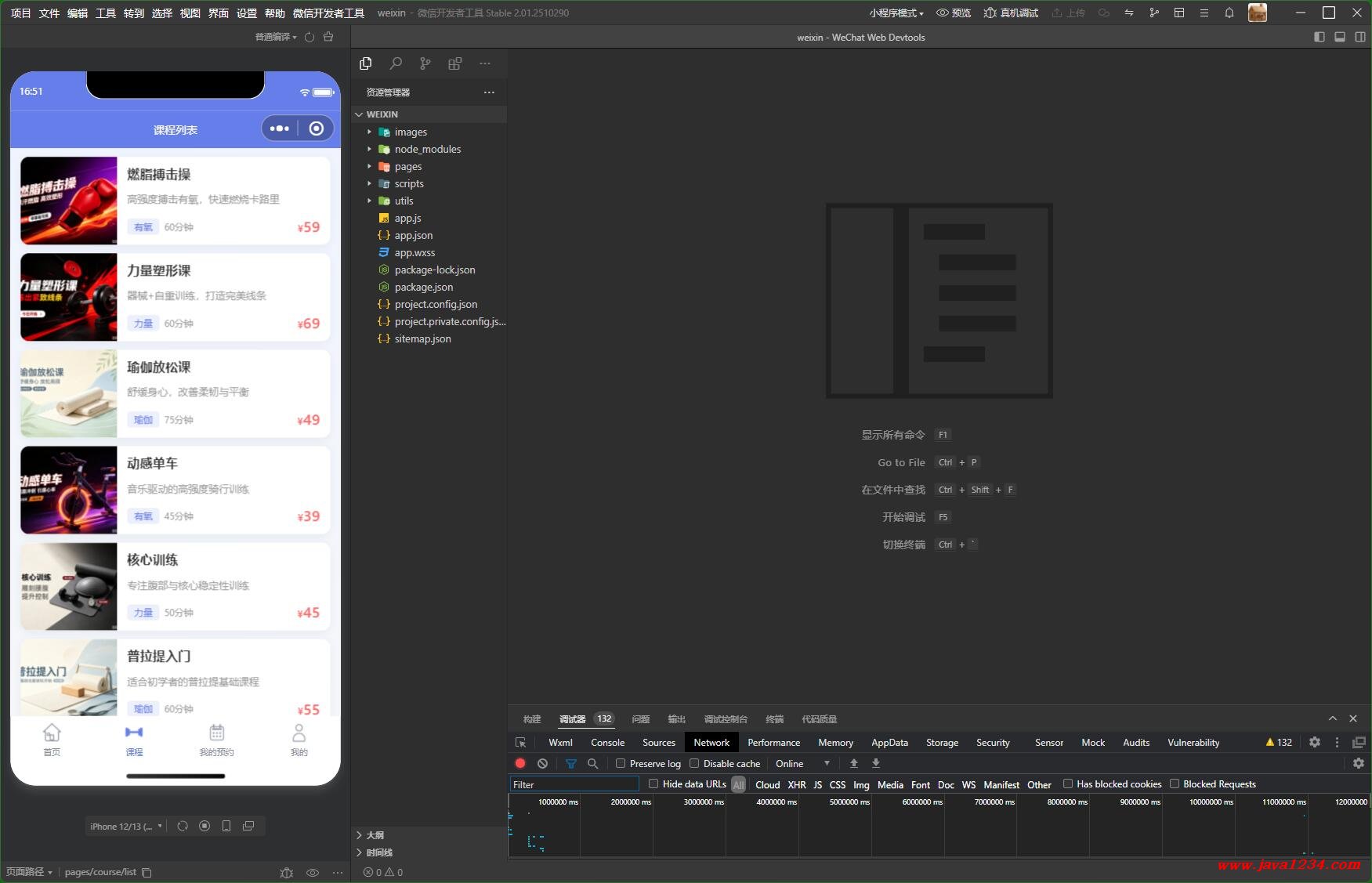Open the search icon in the sidebar
The height and width of the screenshot is (883, 1372).
(396, 63)
